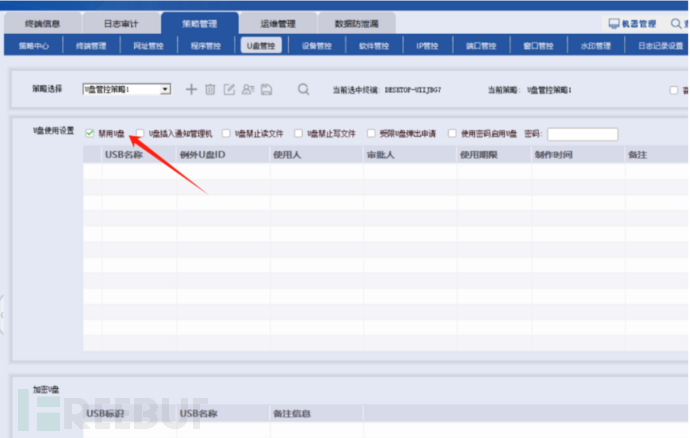
Task: Select the U盘管控 submenu
Action: pyautogui.click(x=261, y=46)
